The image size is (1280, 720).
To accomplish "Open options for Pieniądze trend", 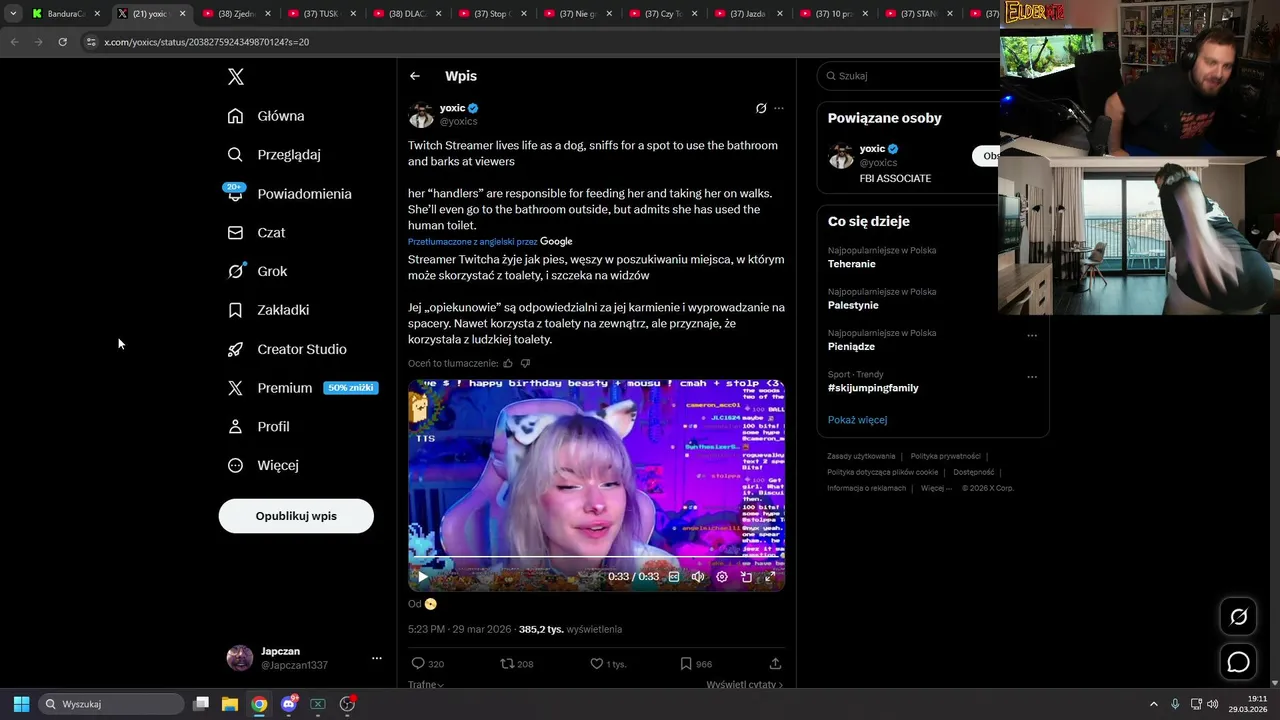I will tap(1032, 335).
